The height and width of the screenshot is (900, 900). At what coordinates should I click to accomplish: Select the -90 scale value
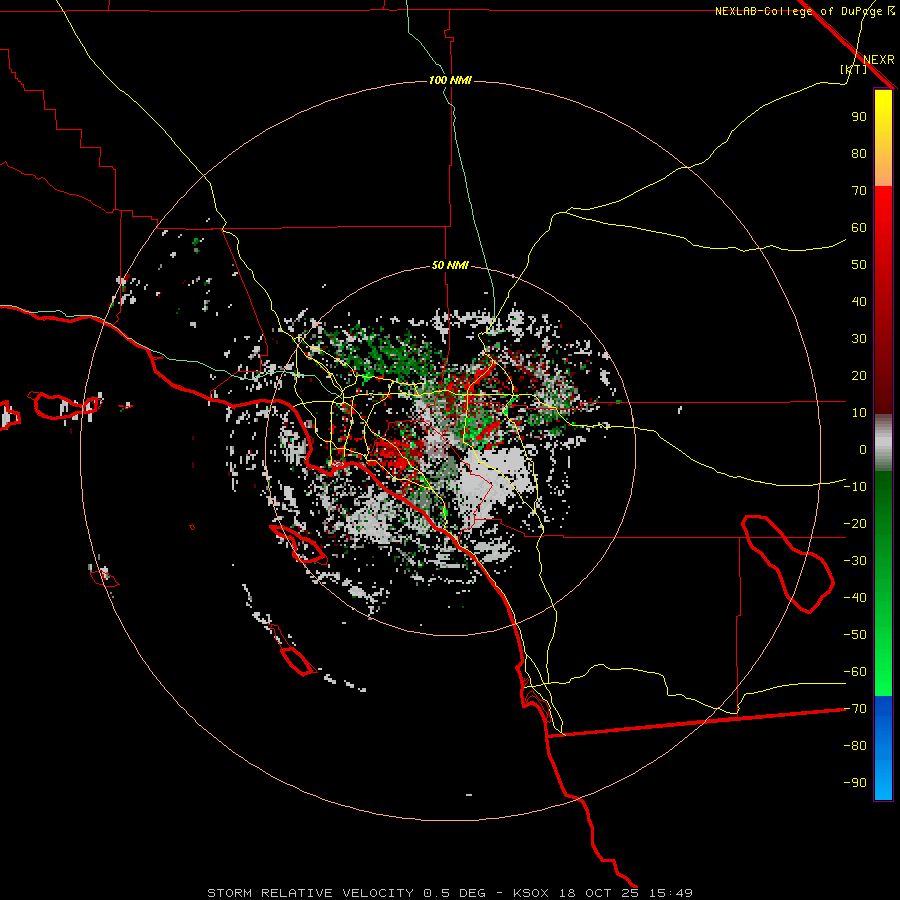(855, 783)
